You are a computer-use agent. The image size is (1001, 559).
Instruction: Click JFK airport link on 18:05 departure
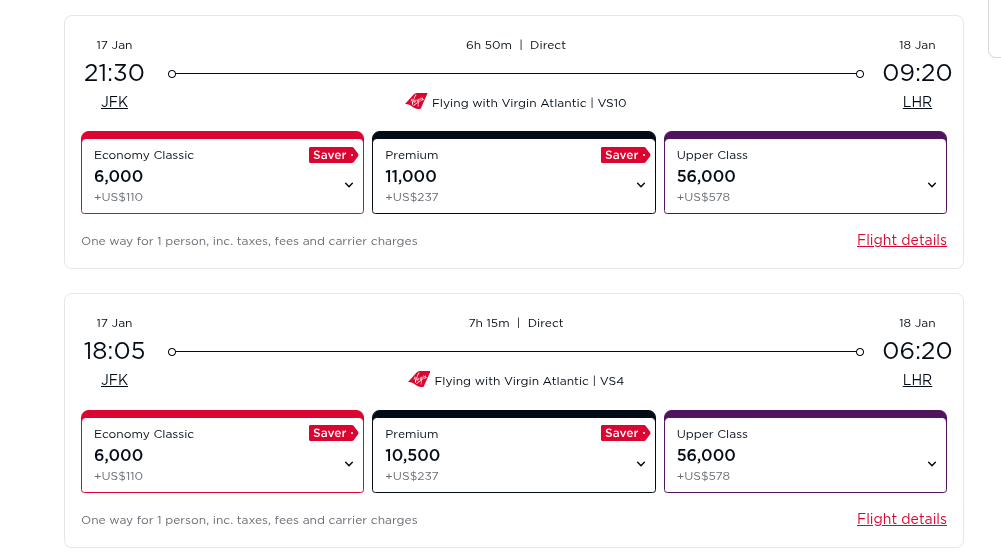[x=114, y=380]
